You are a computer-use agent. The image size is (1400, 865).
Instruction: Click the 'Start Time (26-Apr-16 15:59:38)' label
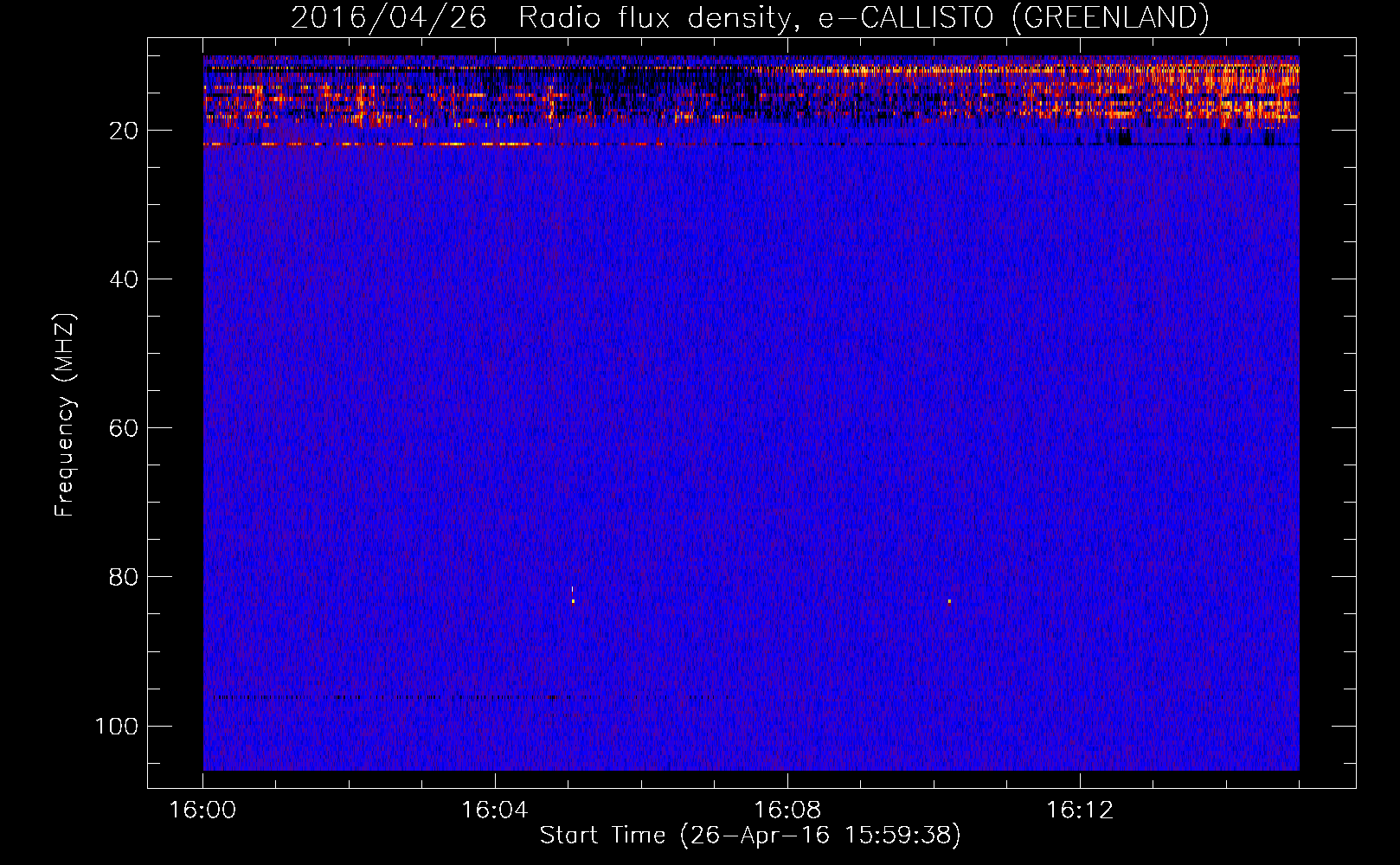750,836
